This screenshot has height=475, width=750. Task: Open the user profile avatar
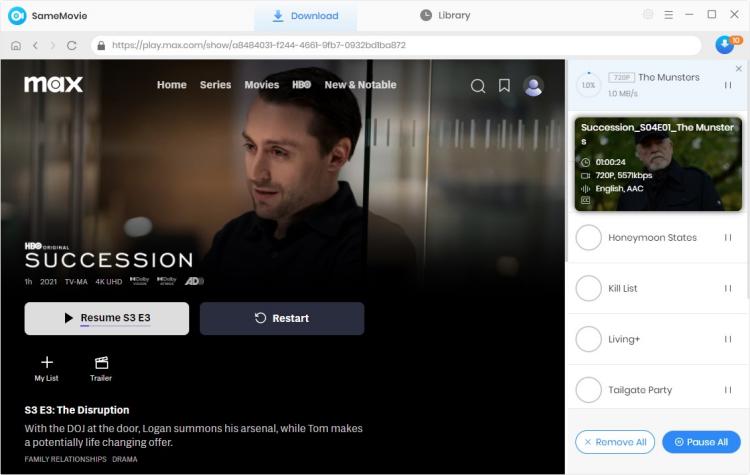pos(533,86)
